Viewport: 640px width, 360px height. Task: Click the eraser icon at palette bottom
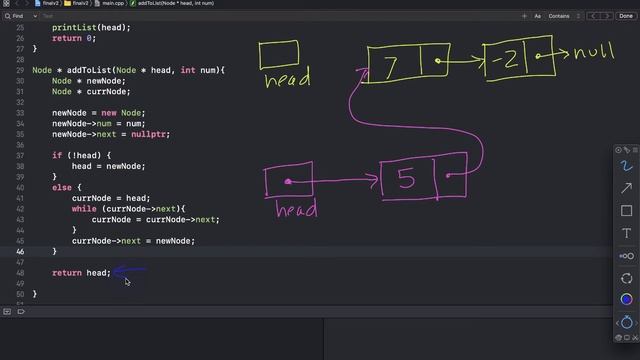point(618,338)
